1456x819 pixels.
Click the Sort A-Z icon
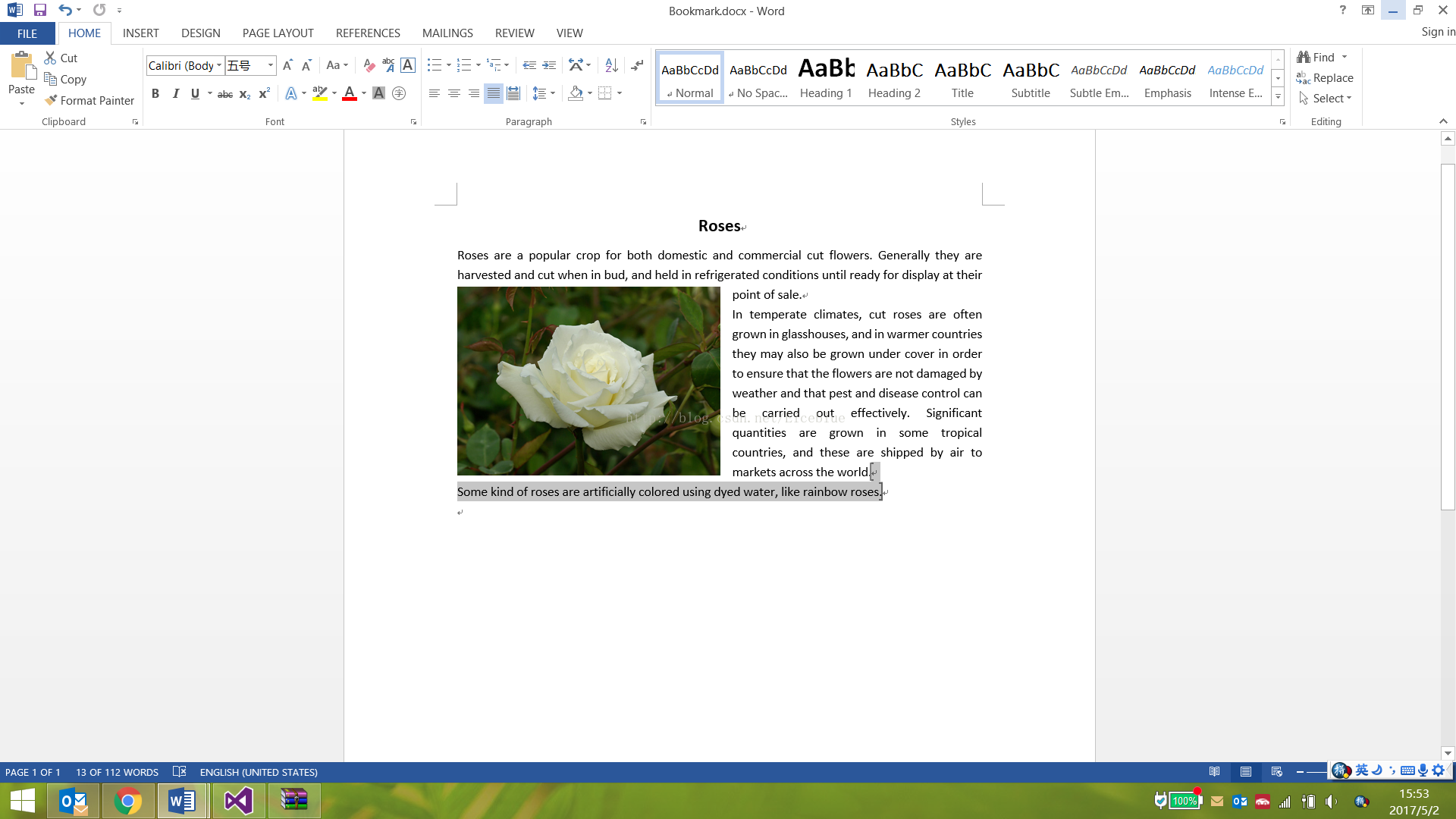611,65
